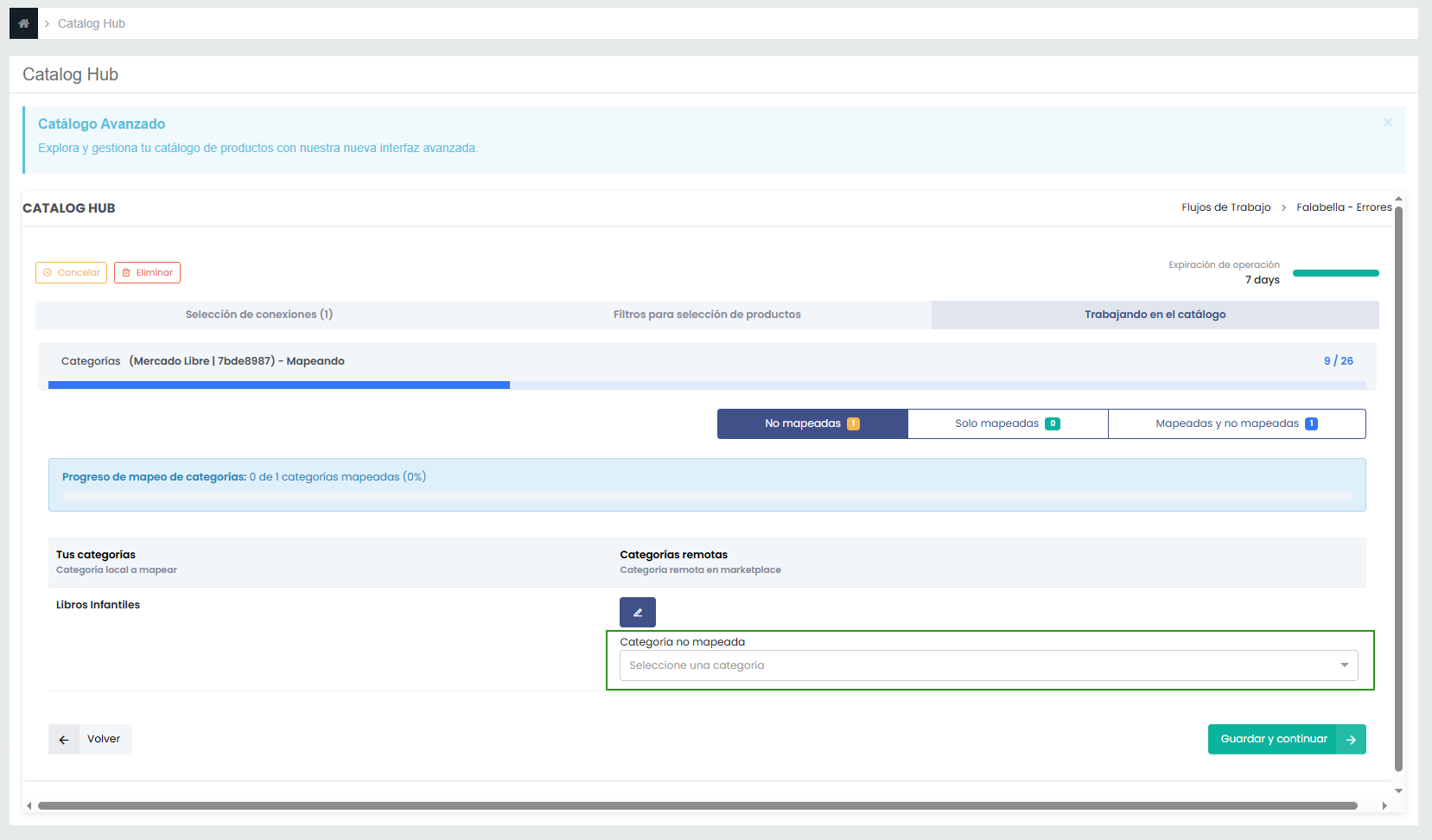Click the pencil edit icon for Libros Infantiles
The height and width of the screenshot is (840, 1432).
(x=637, y=612)
